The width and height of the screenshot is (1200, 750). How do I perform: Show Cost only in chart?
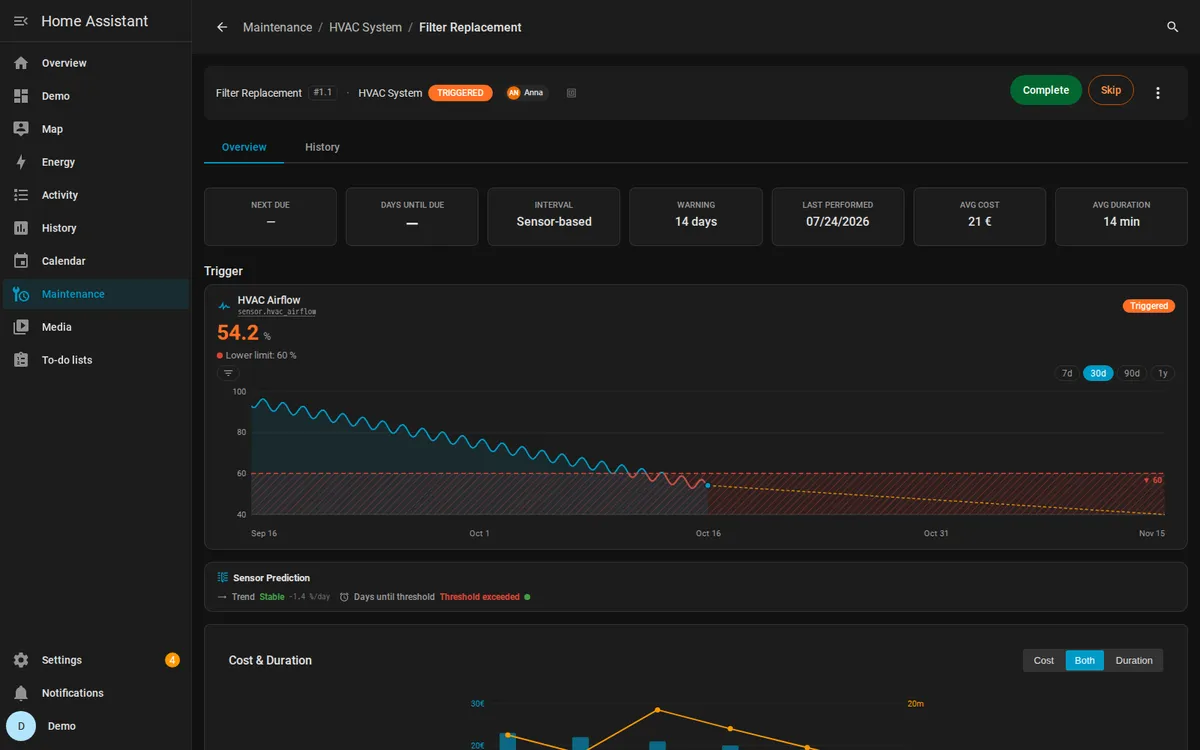(1044, 660)
